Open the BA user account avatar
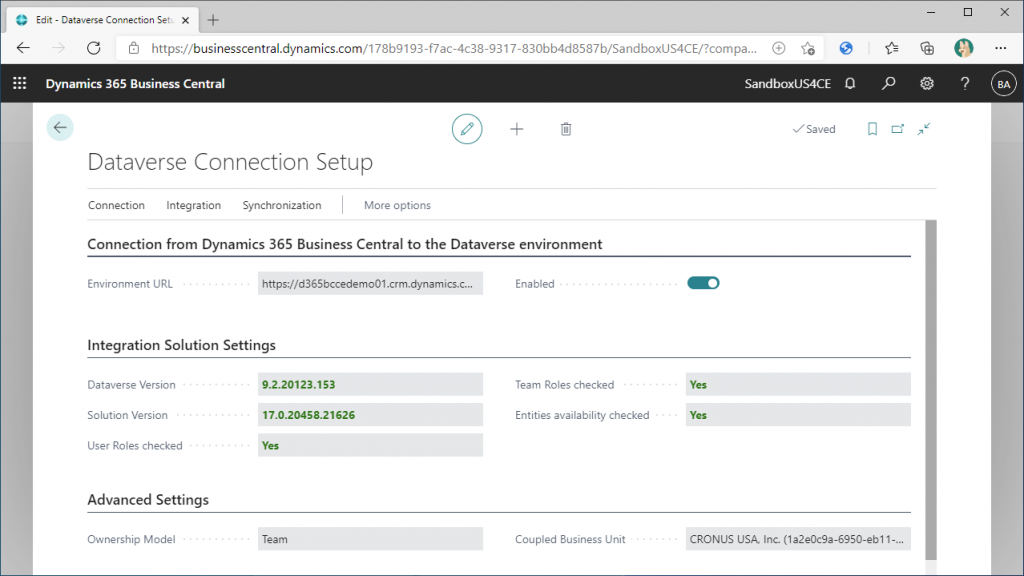The height and width of the screenshot is (576, 1024). coord(1003,84)
